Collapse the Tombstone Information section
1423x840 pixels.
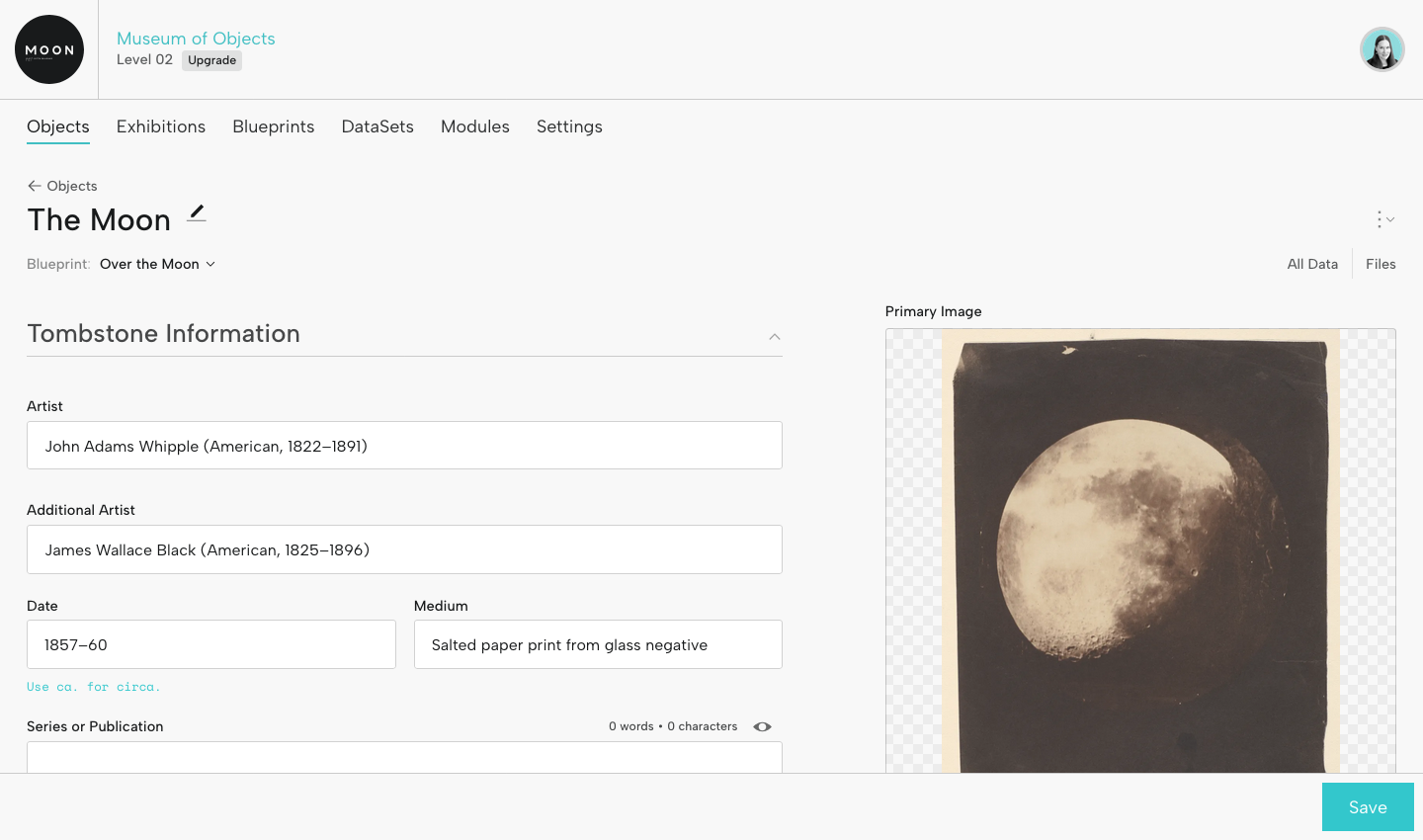click(775, 337)
